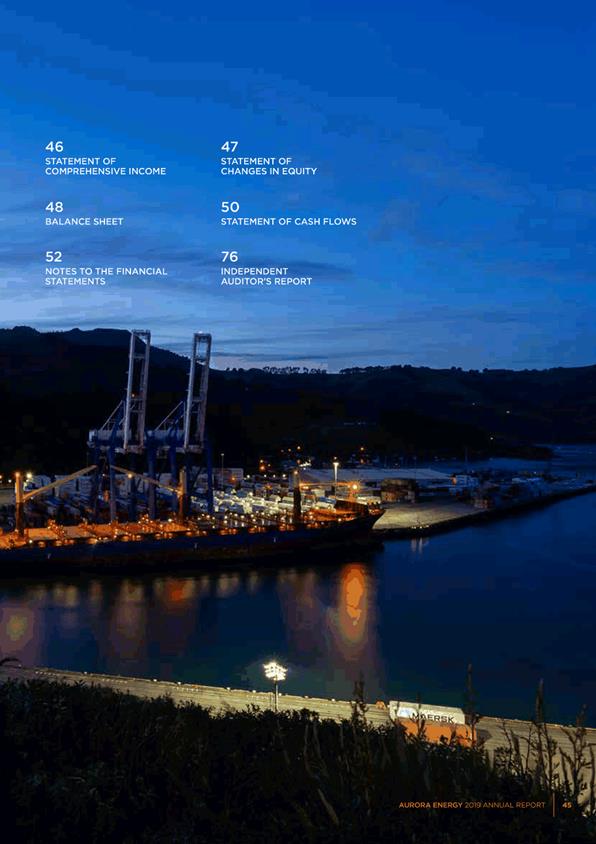Open the Independent Auditor's Report entry
Viewport: 596px width, 844px height.
[x=267, y=276]
